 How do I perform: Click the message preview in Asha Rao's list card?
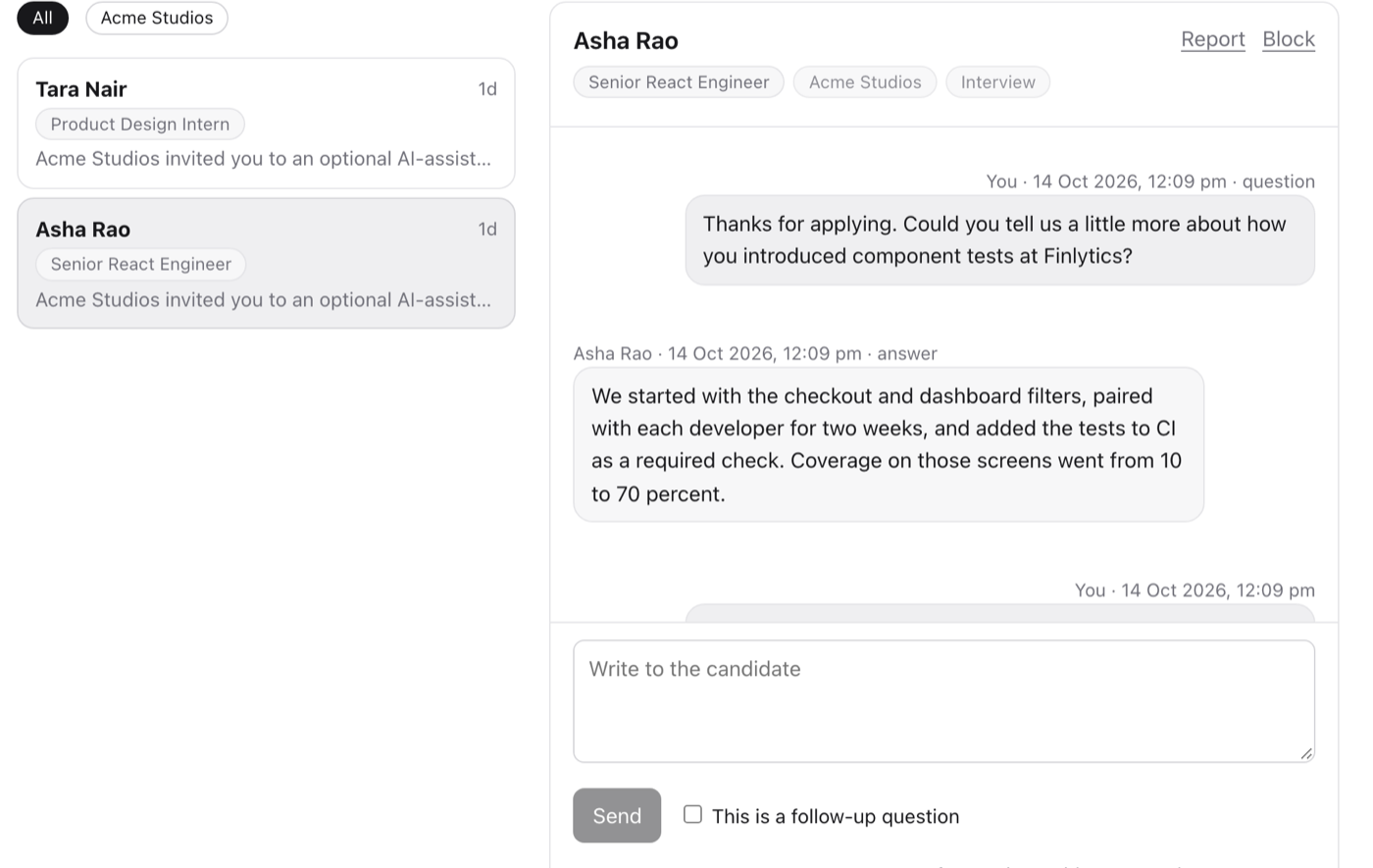click(264, 300)
